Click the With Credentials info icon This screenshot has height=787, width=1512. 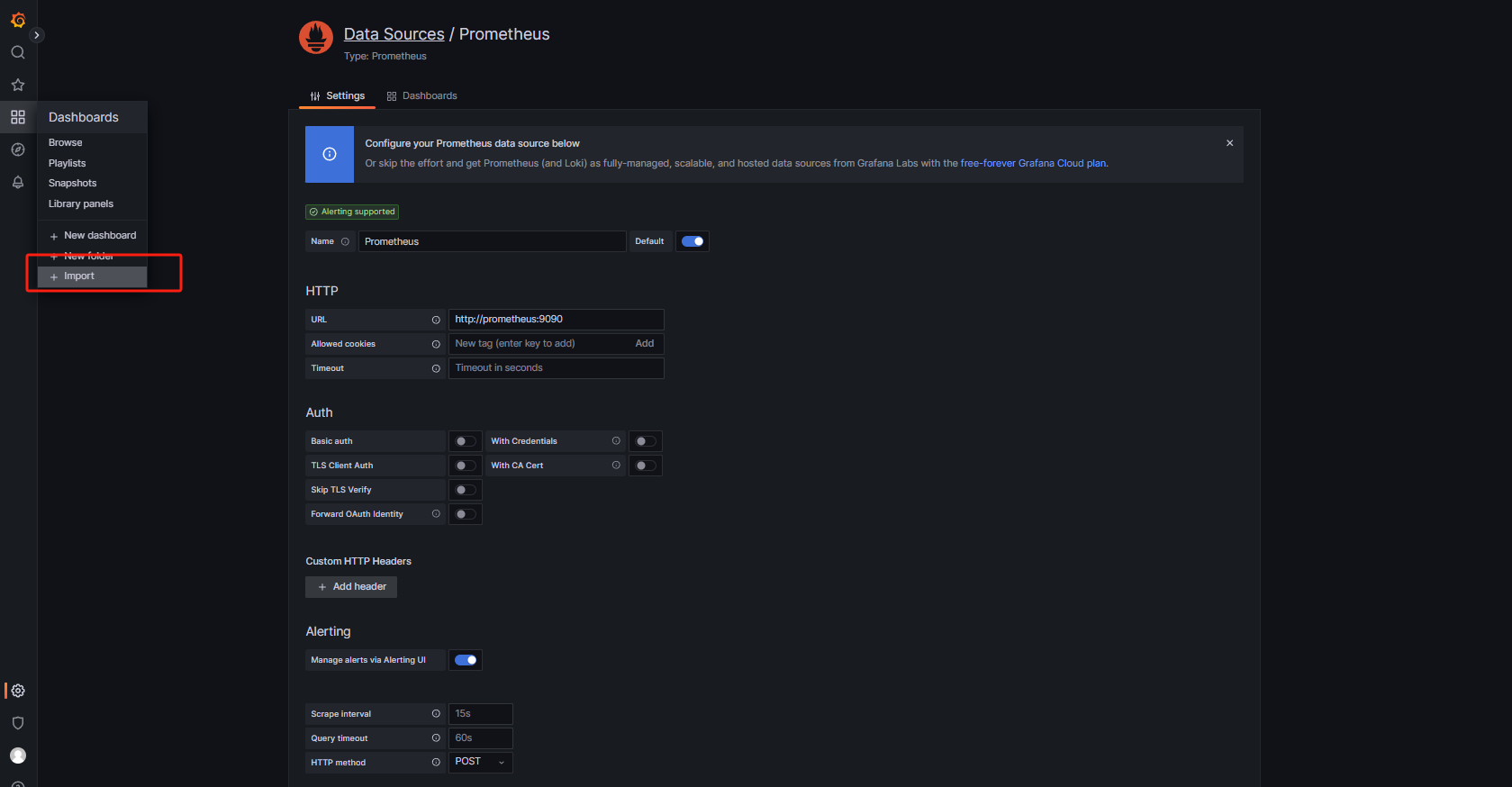click(616, 441)
